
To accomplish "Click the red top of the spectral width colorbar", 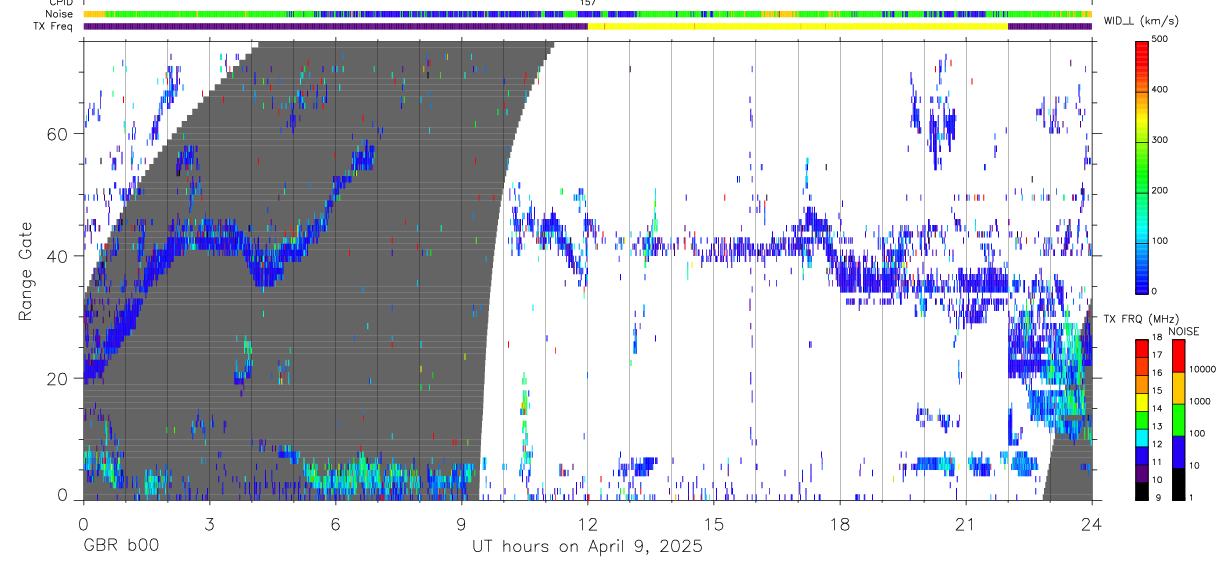I will click(1142, 52).
